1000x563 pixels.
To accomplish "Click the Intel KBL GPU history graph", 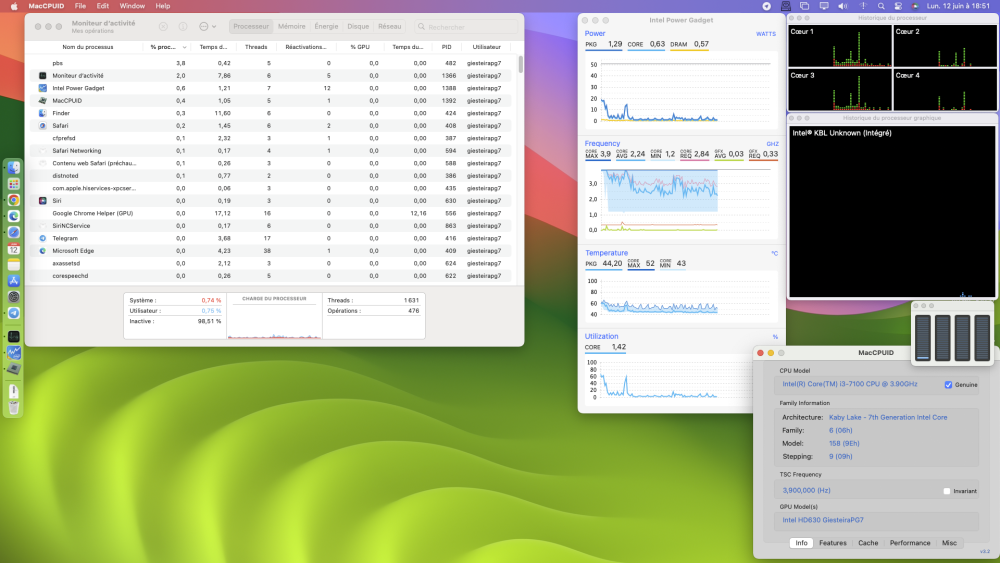I will 892,212.
